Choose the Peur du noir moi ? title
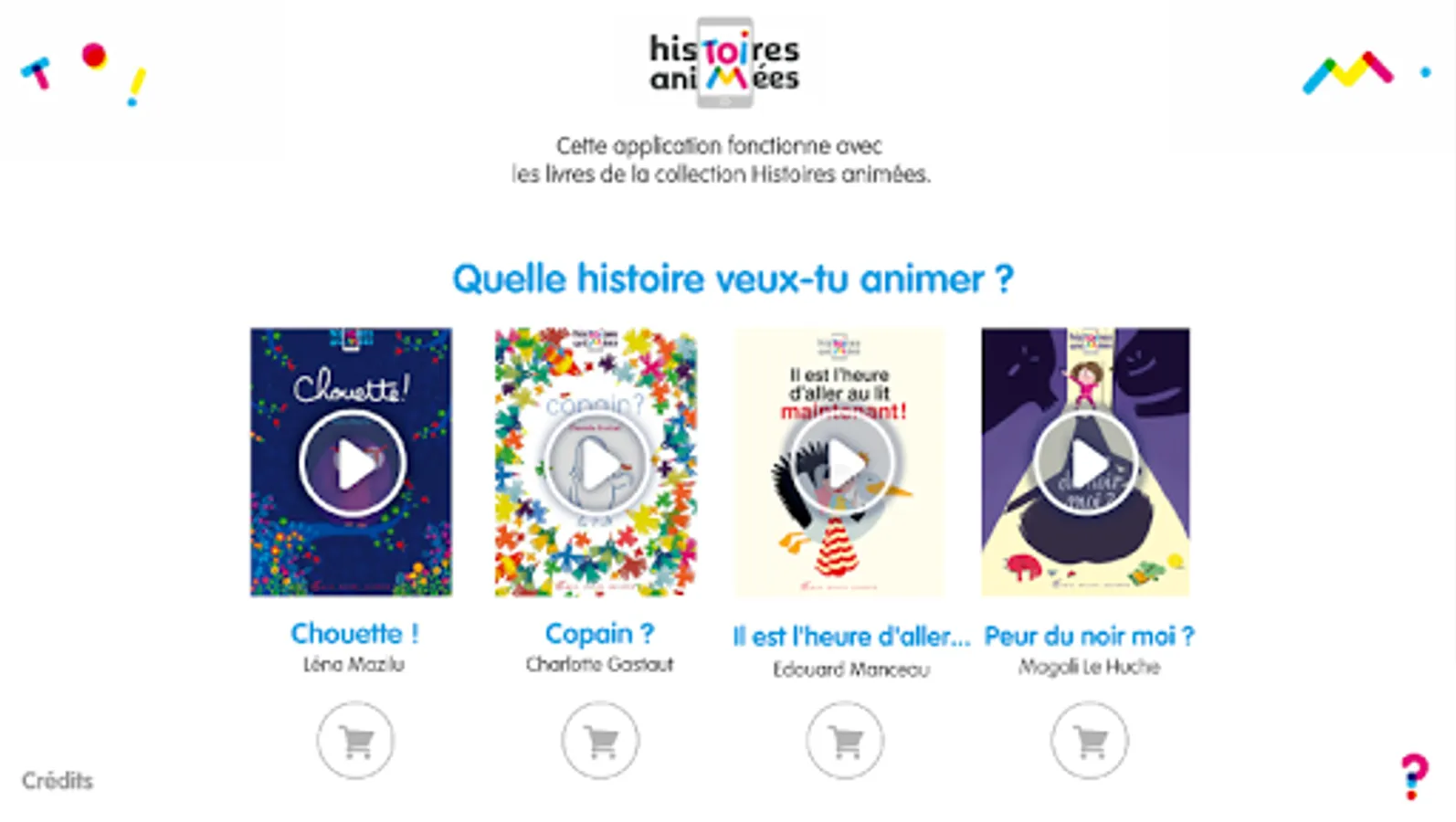The width and height of the screenshot is (1456, 822). [1089, 637]
